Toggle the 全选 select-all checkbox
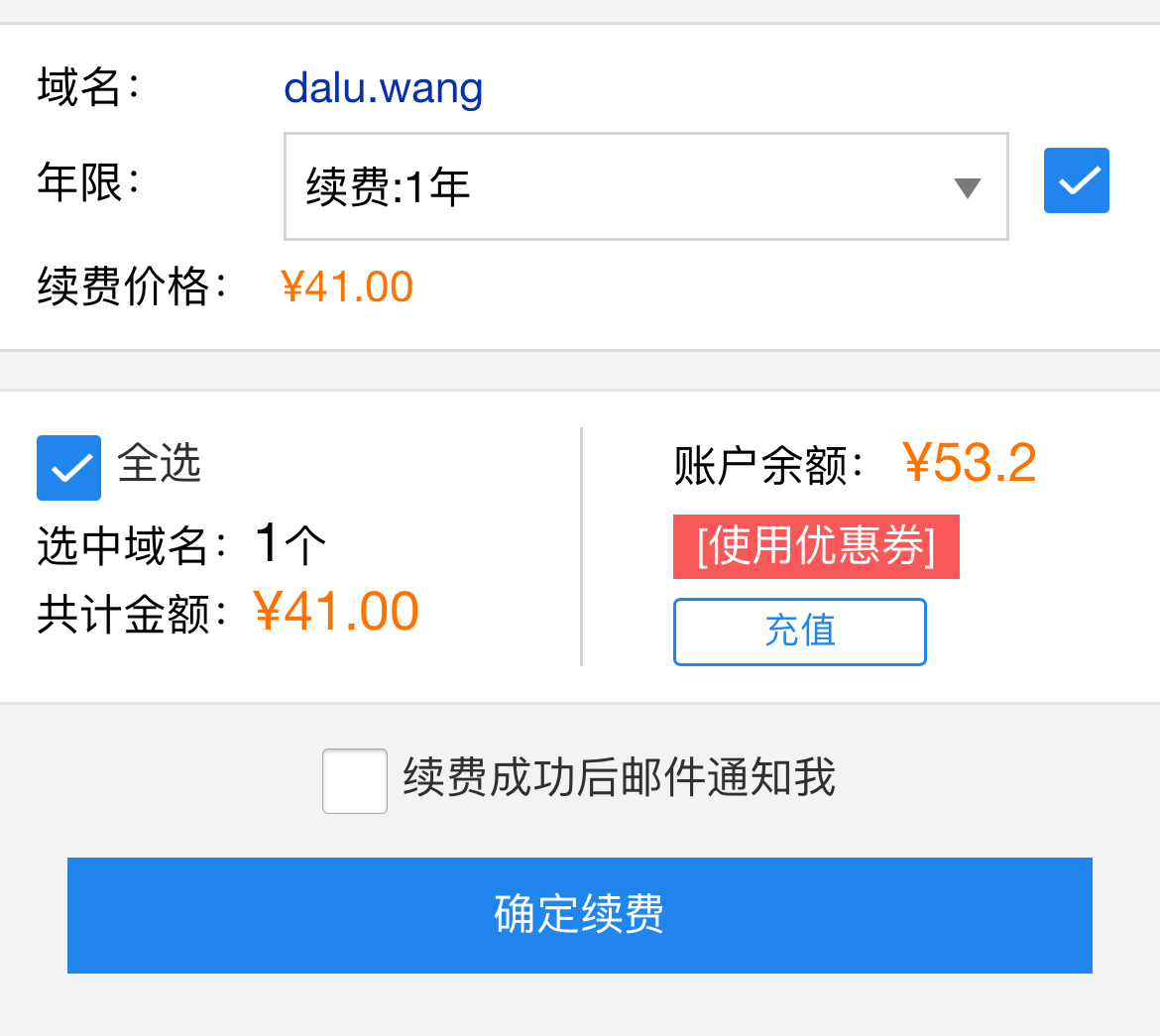This screenshot has height=1036, width=1160. click(68, 467)
